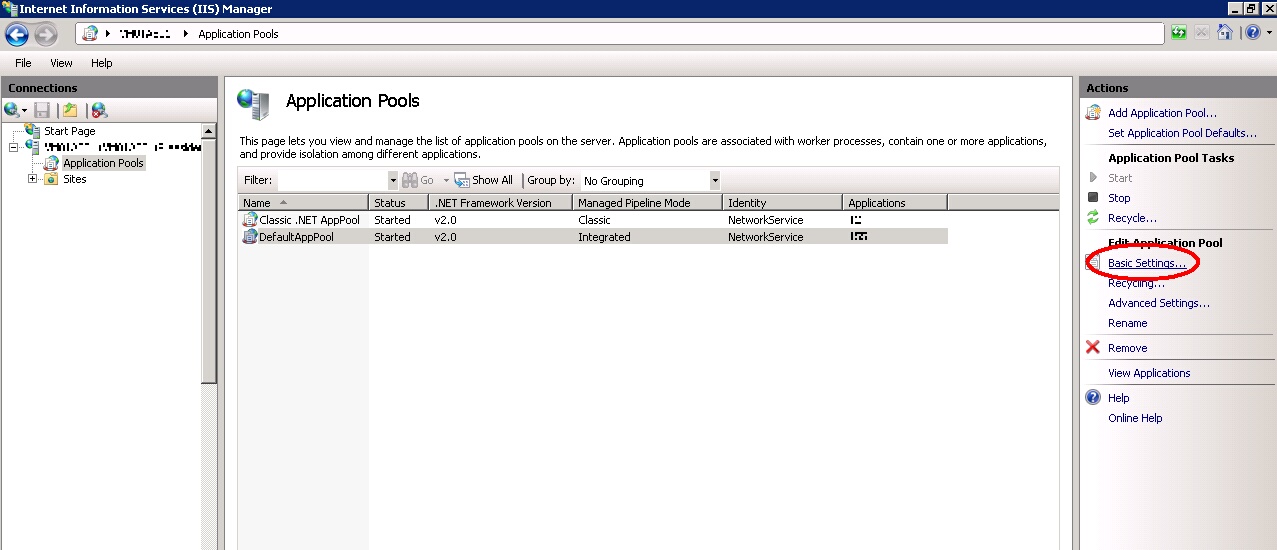The height and width of the screenshot is (550, 1277).
Task: Open the Group by No Grouping dropdown
Action: (x=714, y=181)
